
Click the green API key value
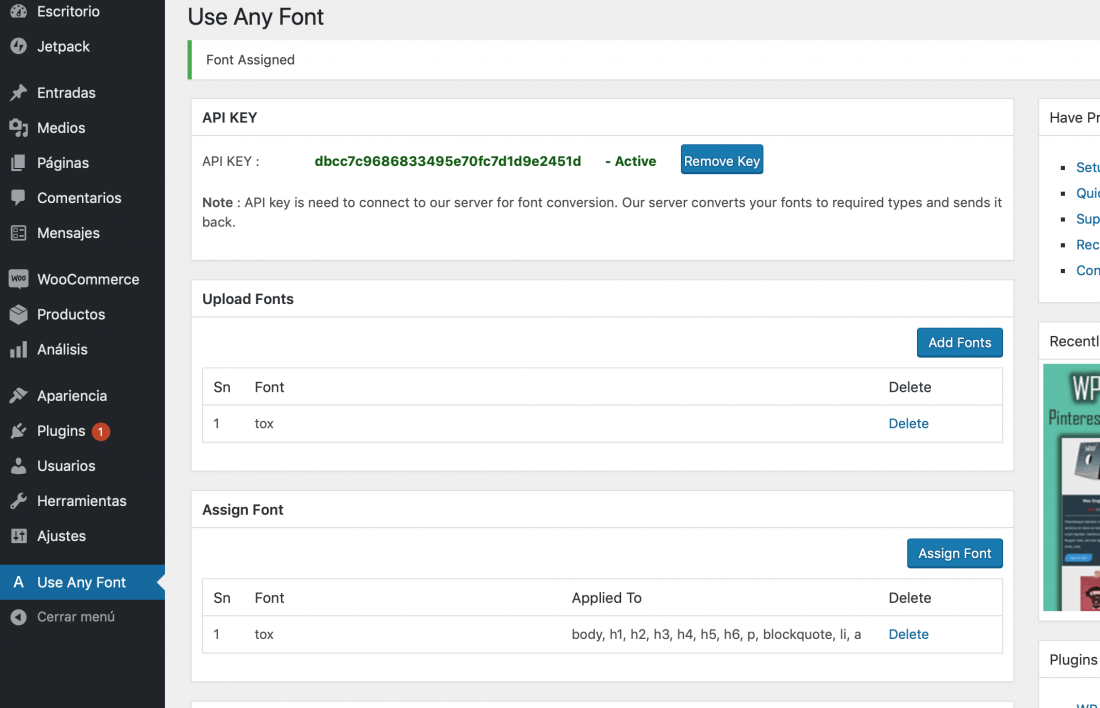[448, 161]
